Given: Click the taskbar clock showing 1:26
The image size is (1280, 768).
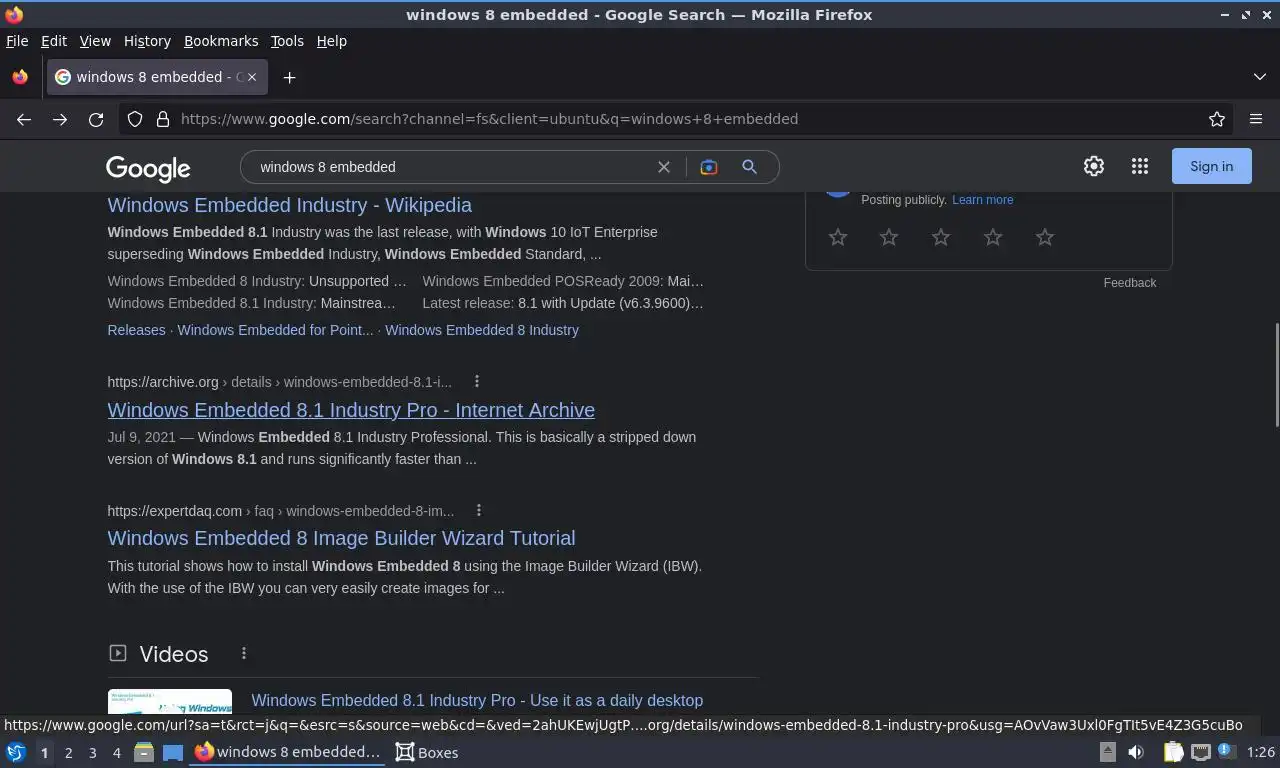Looking at the screenshot, I should coord(1261,753).
